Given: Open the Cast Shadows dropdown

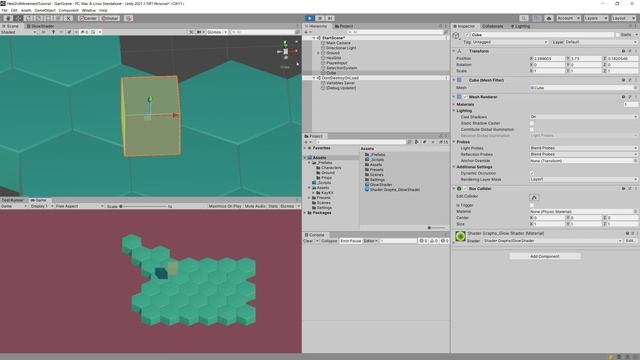Looking at the screenshot, I should pos(583,117).
